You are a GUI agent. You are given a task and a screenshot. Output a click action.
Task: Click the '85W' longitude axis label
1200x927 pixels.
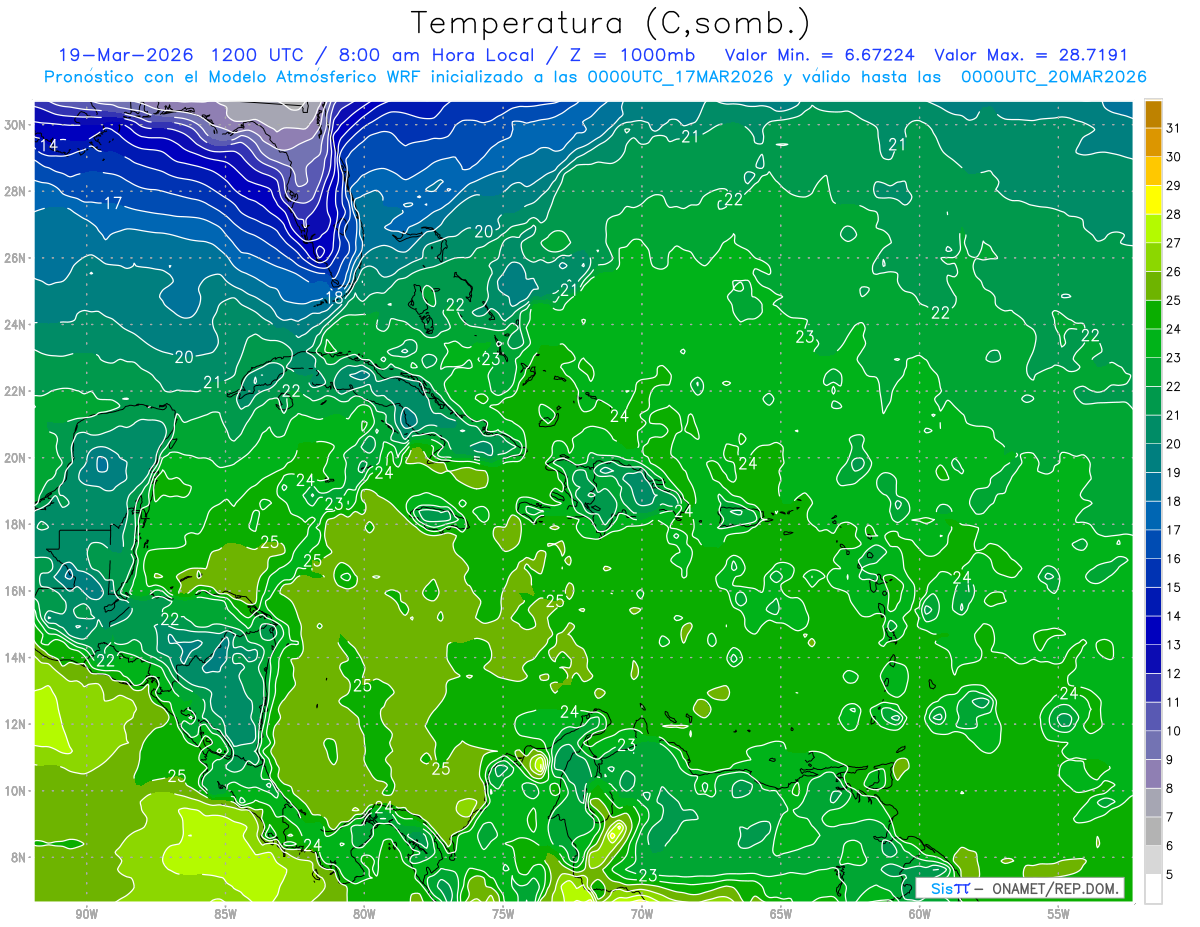click(x=225, y=914)
